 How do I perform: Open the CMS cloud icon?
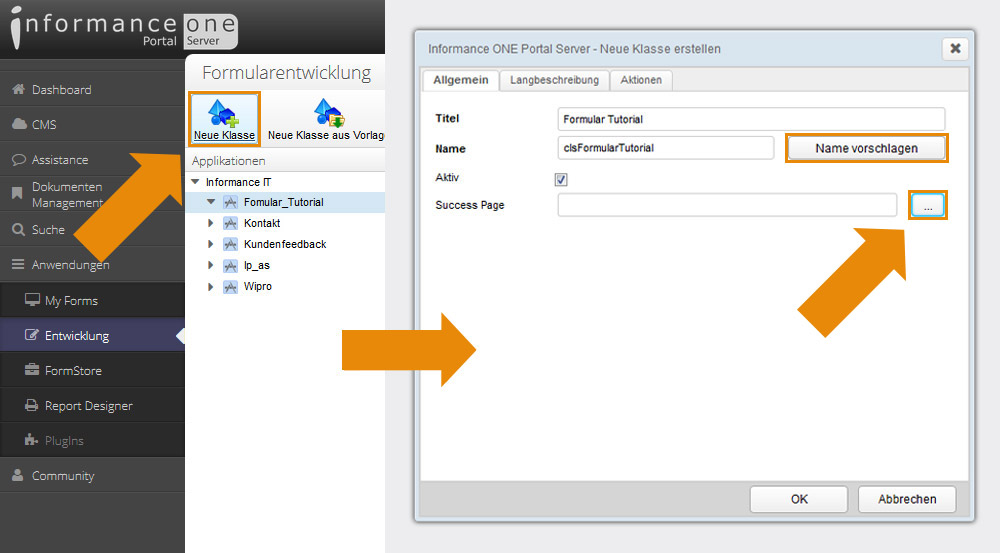tap(19, 124)
